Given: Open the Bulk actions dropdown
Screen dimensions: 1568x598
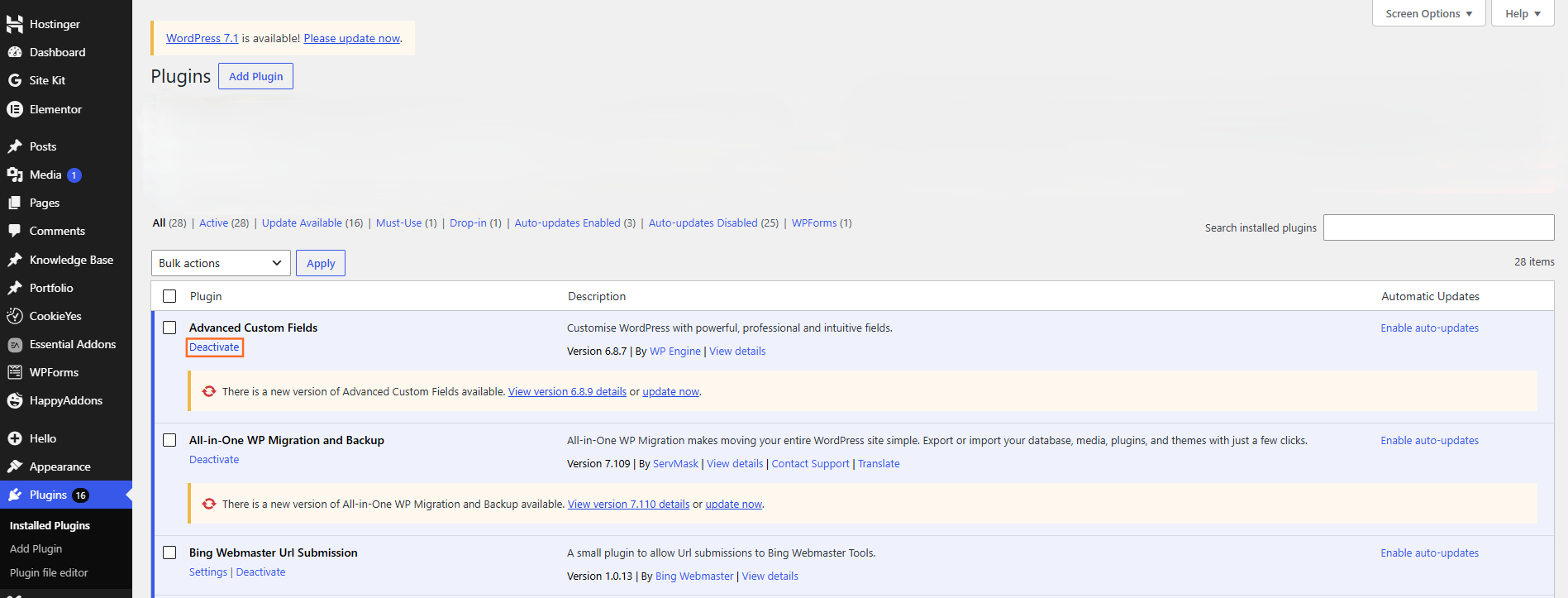Looking at the screenshot, I should click(x=221, y=263).
